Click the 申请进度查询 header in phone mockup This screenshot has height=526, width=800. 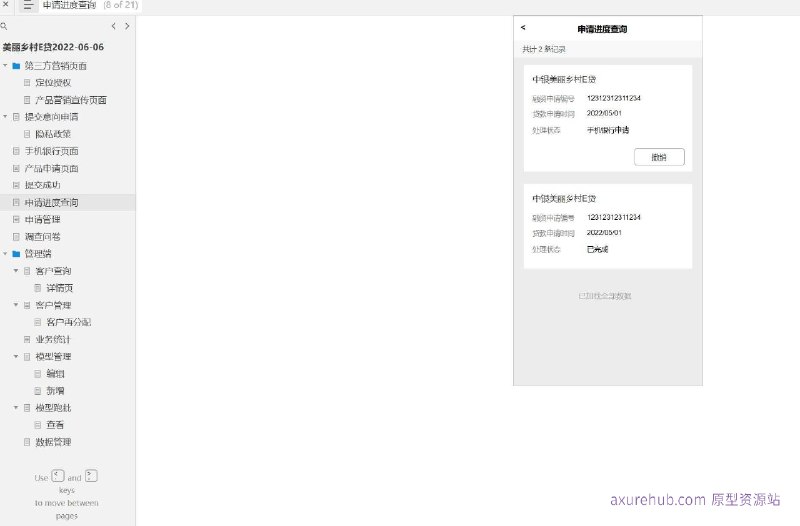point(602,29)
